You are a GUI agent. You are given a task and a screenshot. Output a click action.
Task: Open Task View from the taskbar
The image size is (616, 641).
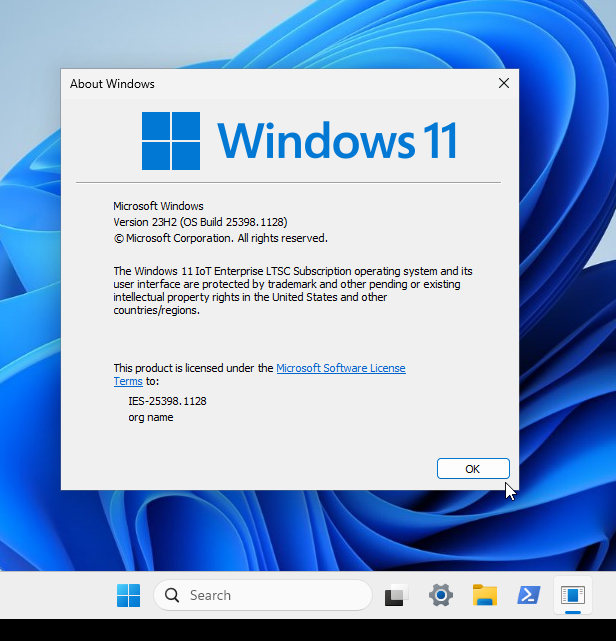[396, 595]
